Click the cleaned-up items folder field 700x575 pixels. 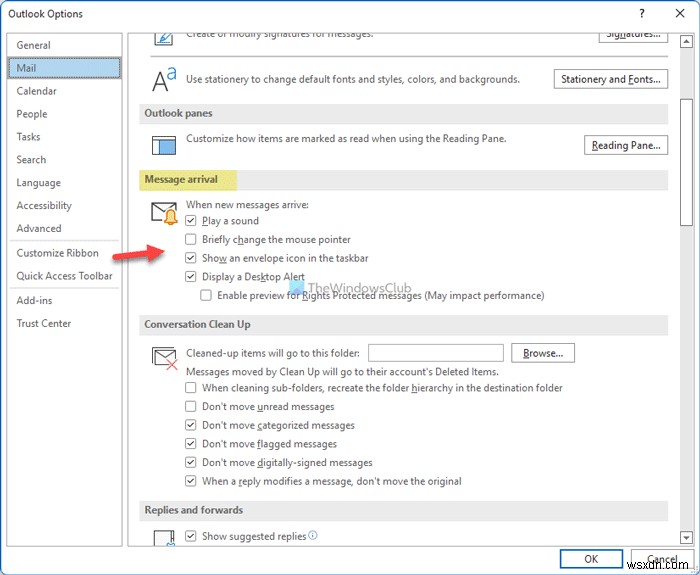(x=436, y=353)
